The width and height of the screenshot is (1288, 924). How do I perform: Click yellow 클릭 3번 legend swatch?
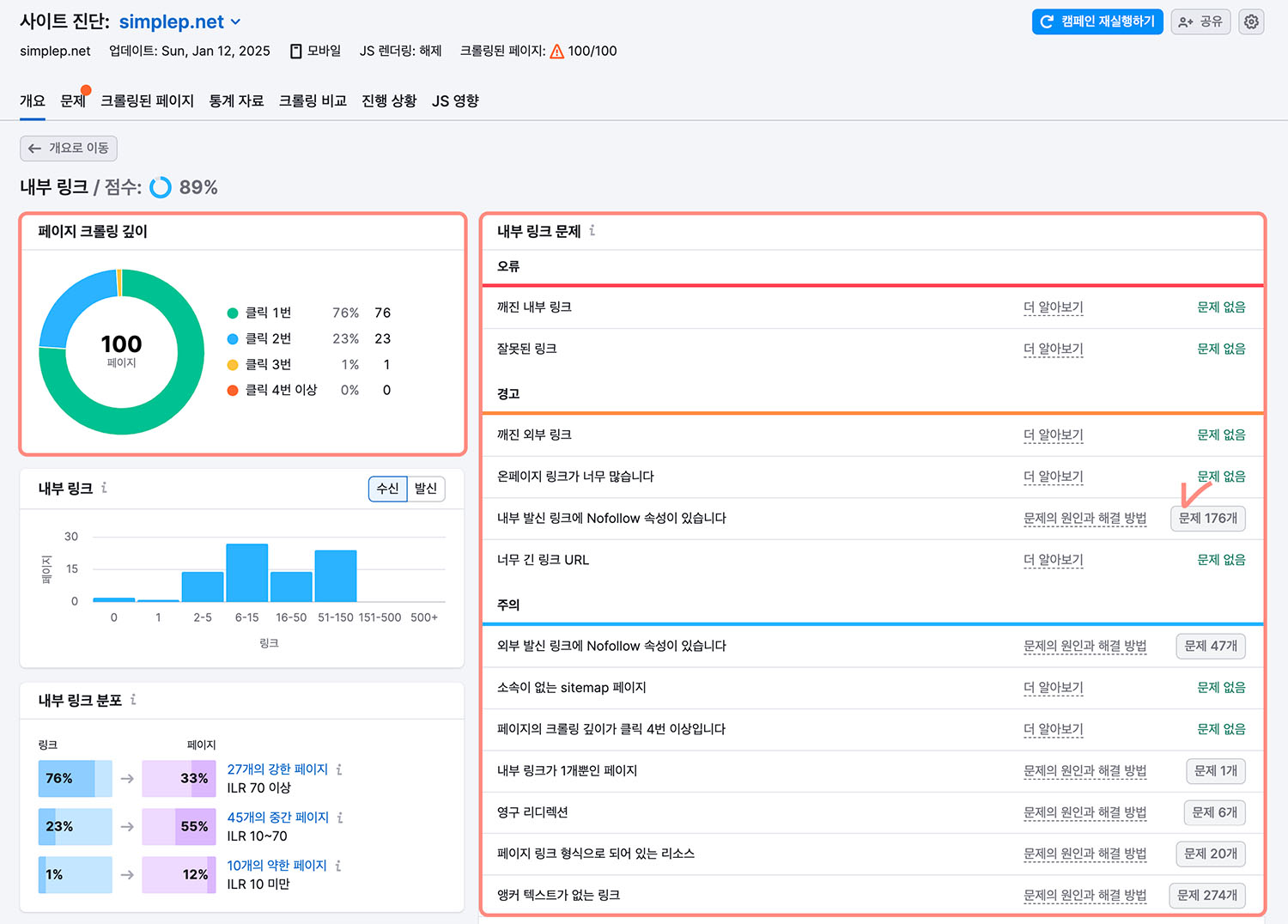pyautogui.click(x=233, y=364)
